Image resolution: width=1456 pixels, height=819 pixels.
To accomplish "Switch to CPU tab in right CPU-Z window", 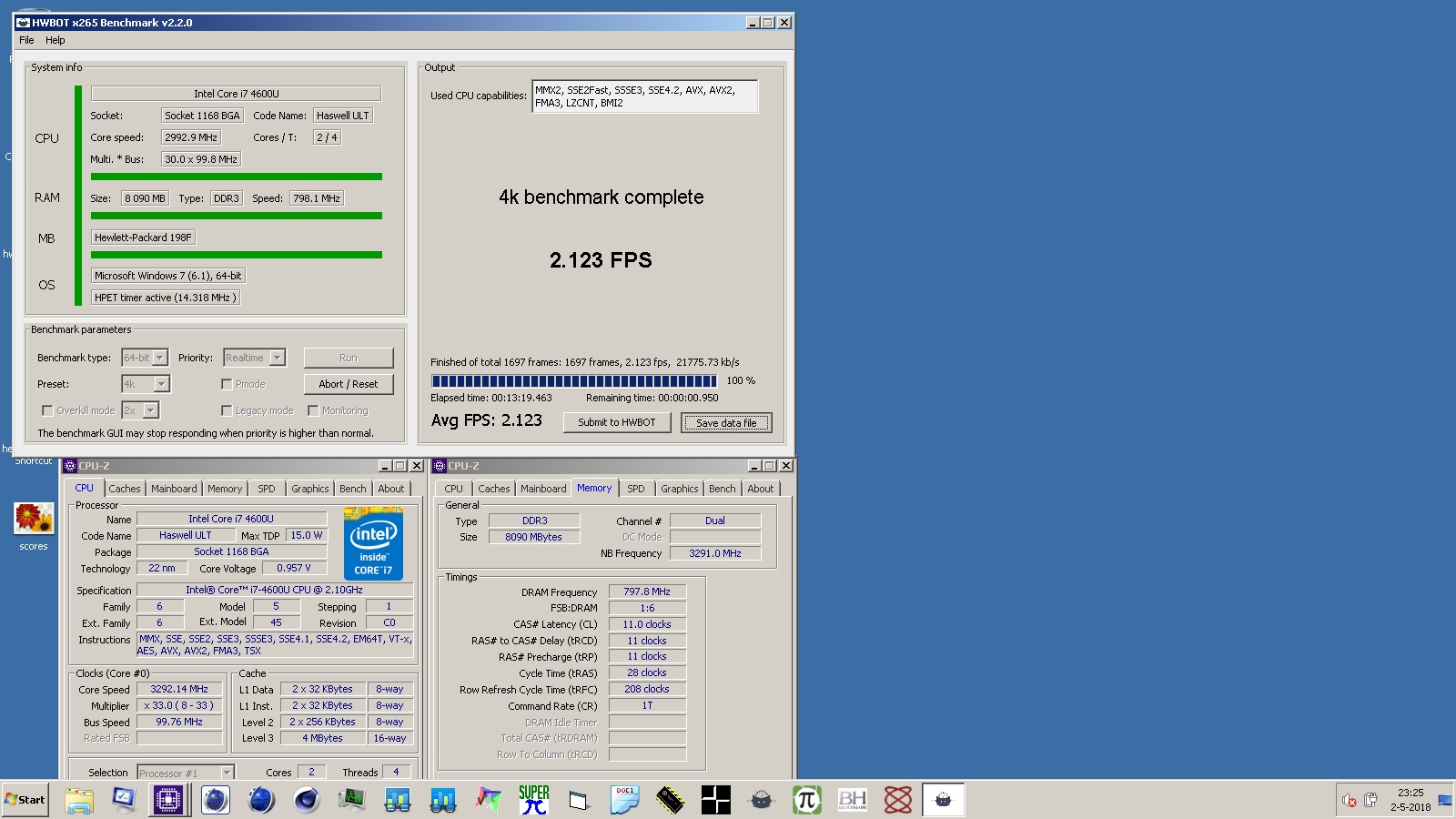I will point(454,489).
